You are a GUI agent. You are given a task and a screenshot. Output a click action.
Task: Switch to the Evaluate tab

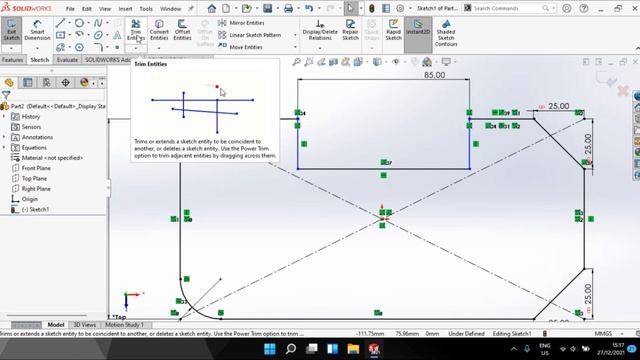coord(67,60)
